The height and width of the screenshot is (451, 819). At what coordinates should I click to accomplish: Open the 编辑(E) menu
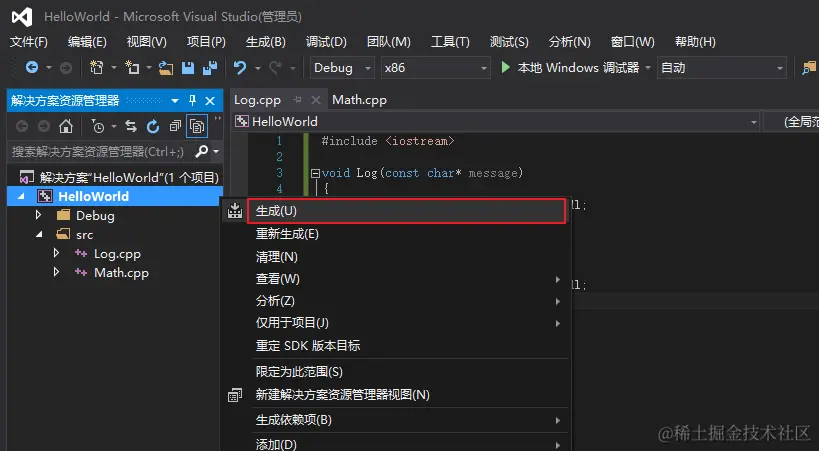coord(87,42)
